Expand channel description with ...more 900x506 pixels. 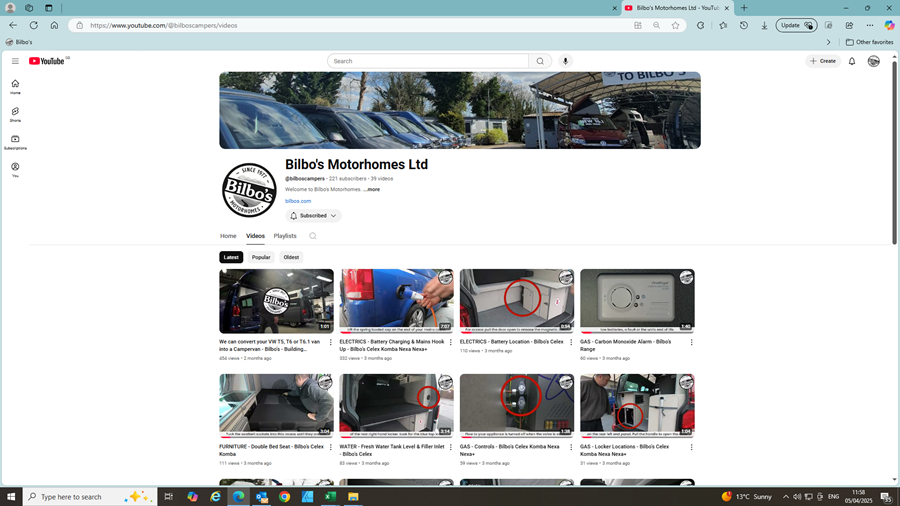coord(372,189)
